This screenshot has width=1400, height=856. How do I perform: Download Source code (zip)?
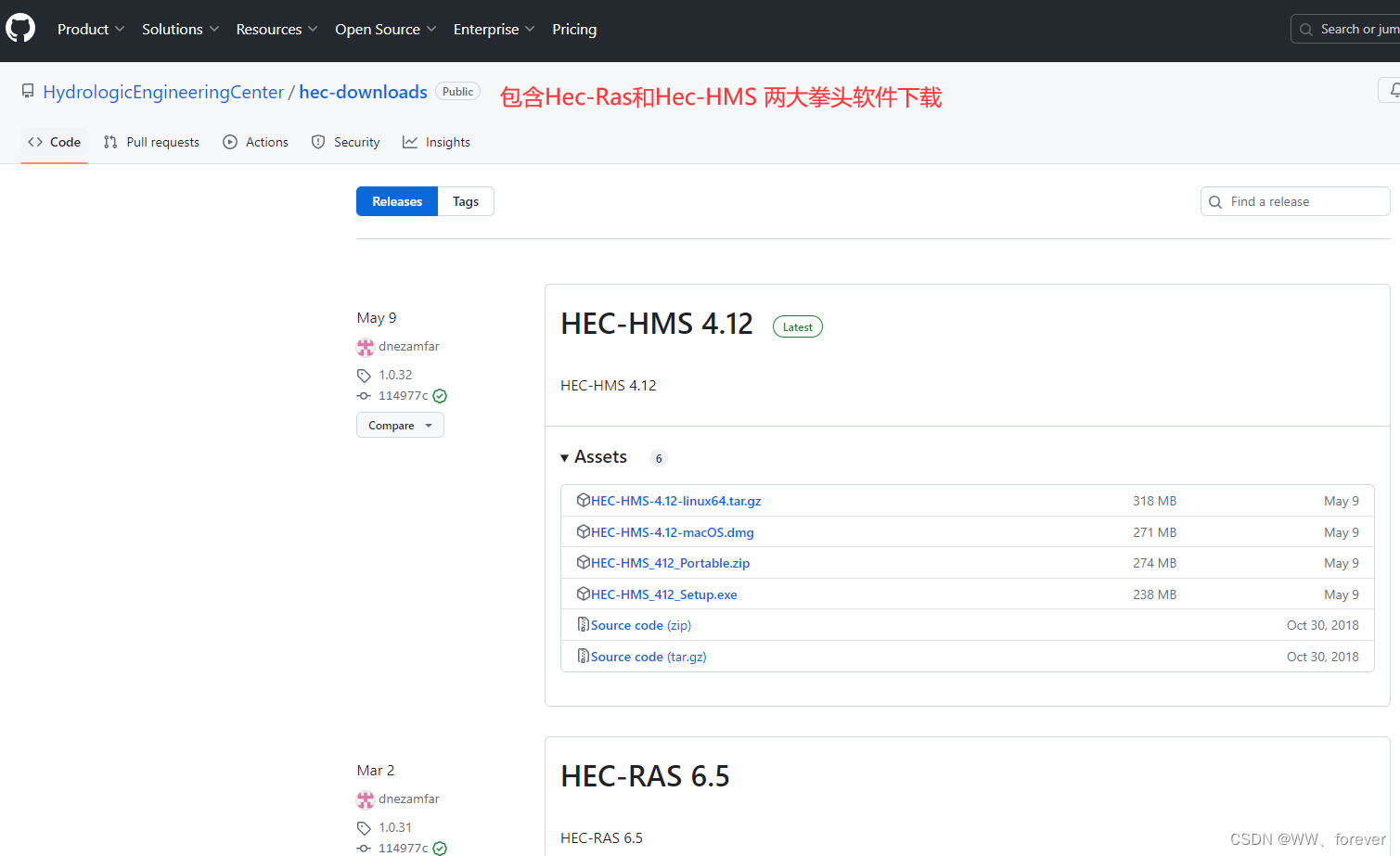pyautogui.click(x=640, y=625)
